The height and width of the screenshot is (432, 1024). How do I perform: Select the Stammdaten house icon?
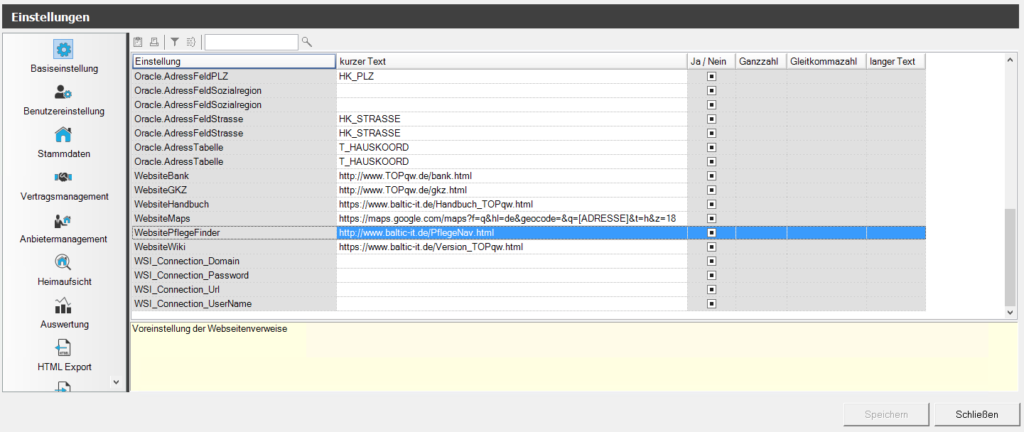pos(63,135)
